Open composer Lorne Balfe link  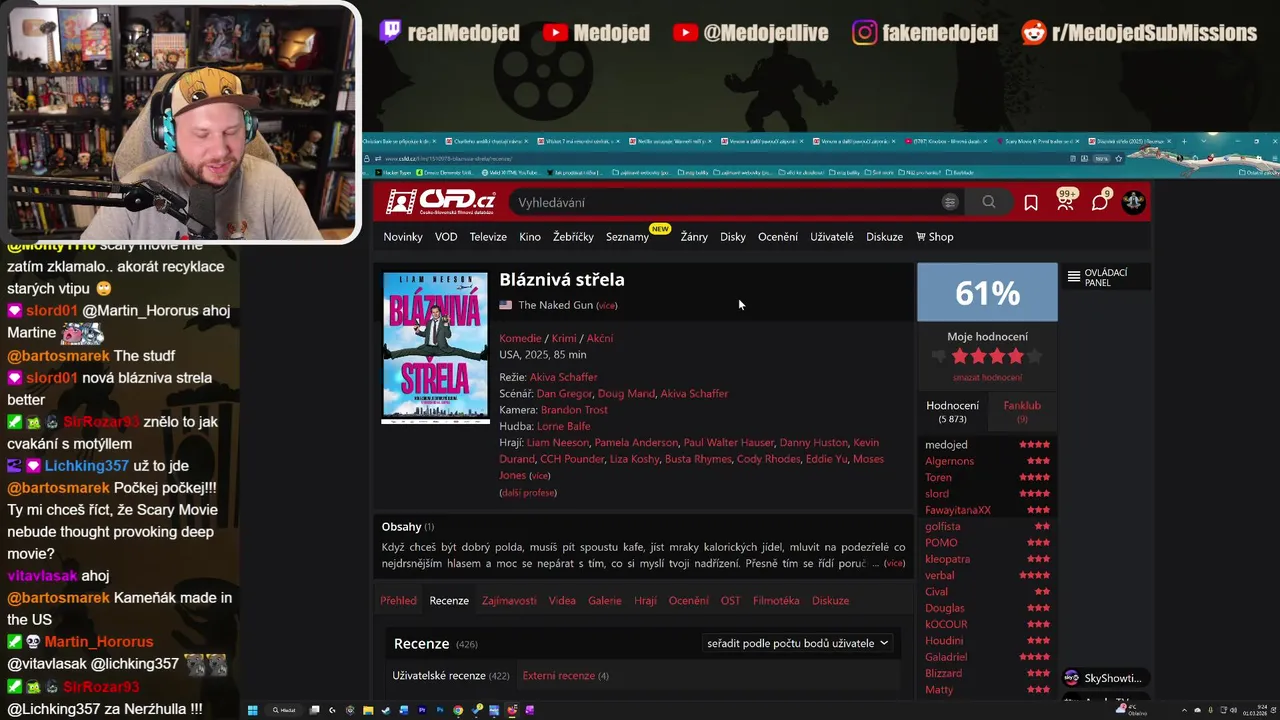click(x=563, y=426)
